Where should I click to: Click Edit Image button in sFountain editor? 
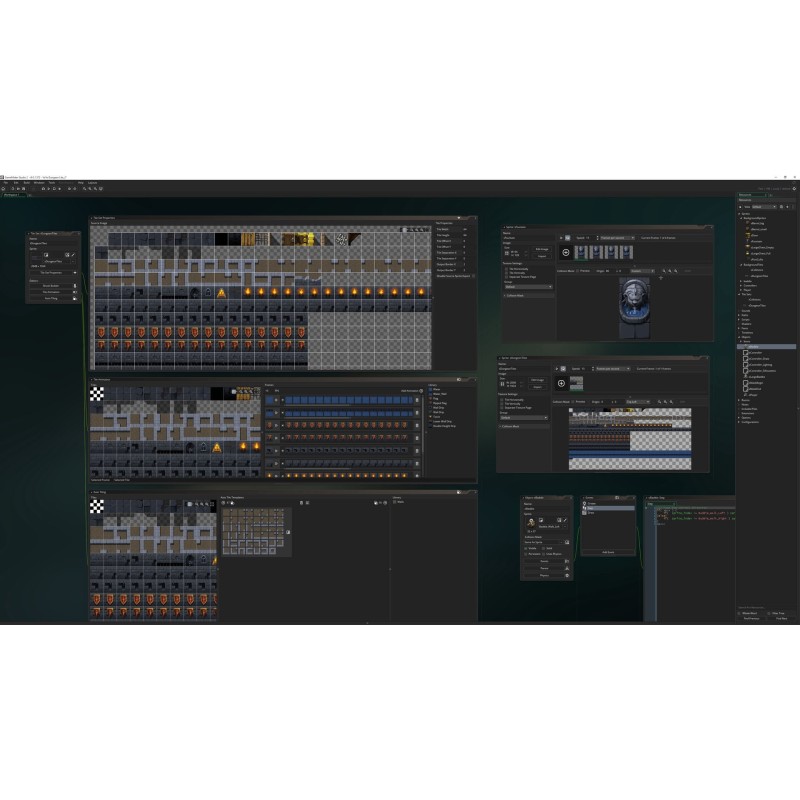[x=541, y=249]
